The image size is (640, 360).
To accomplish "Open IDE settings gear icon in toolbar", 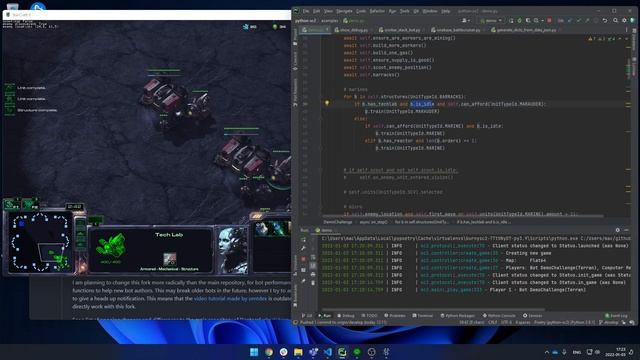I will [x=624, y=20].
